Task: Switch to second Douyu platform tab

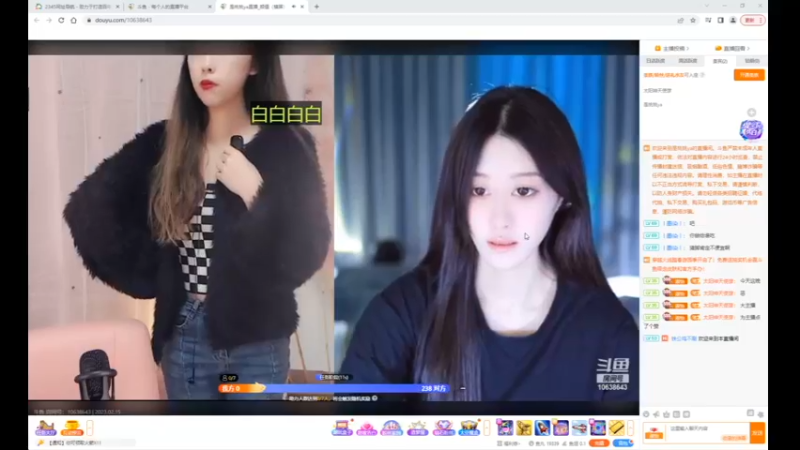Action: [169, 7]
